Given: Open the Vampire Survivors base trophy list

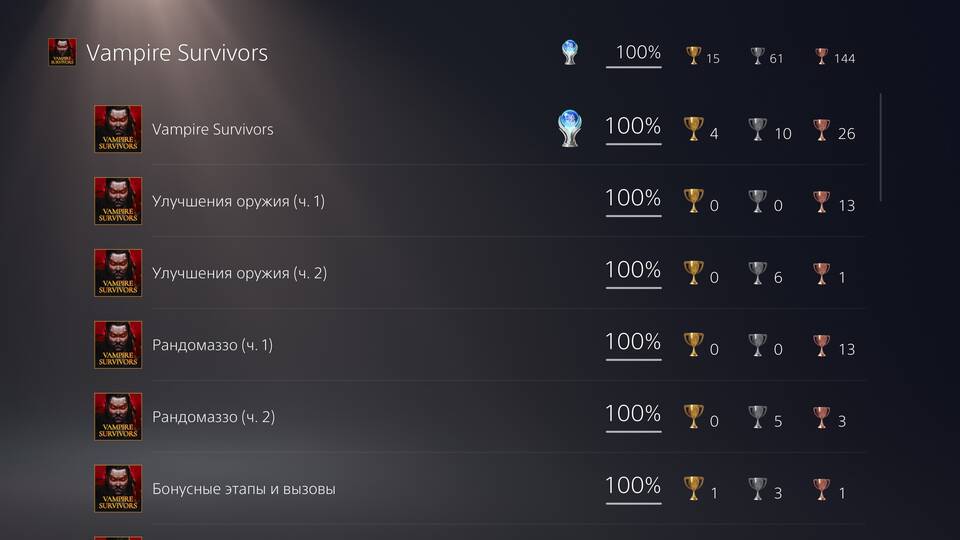Looking at the screenshot, I should click(479, 129).
